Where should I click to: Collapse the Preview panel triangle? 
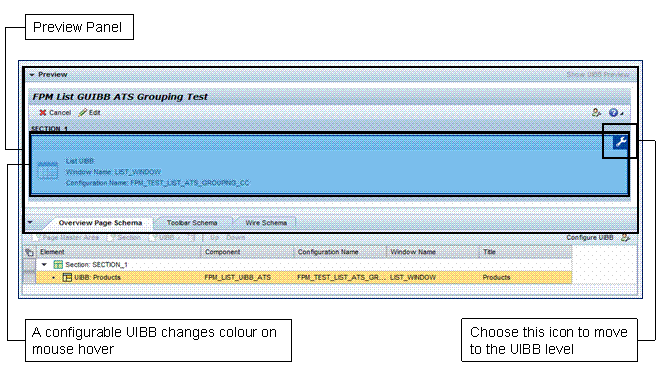pos(32,75)
